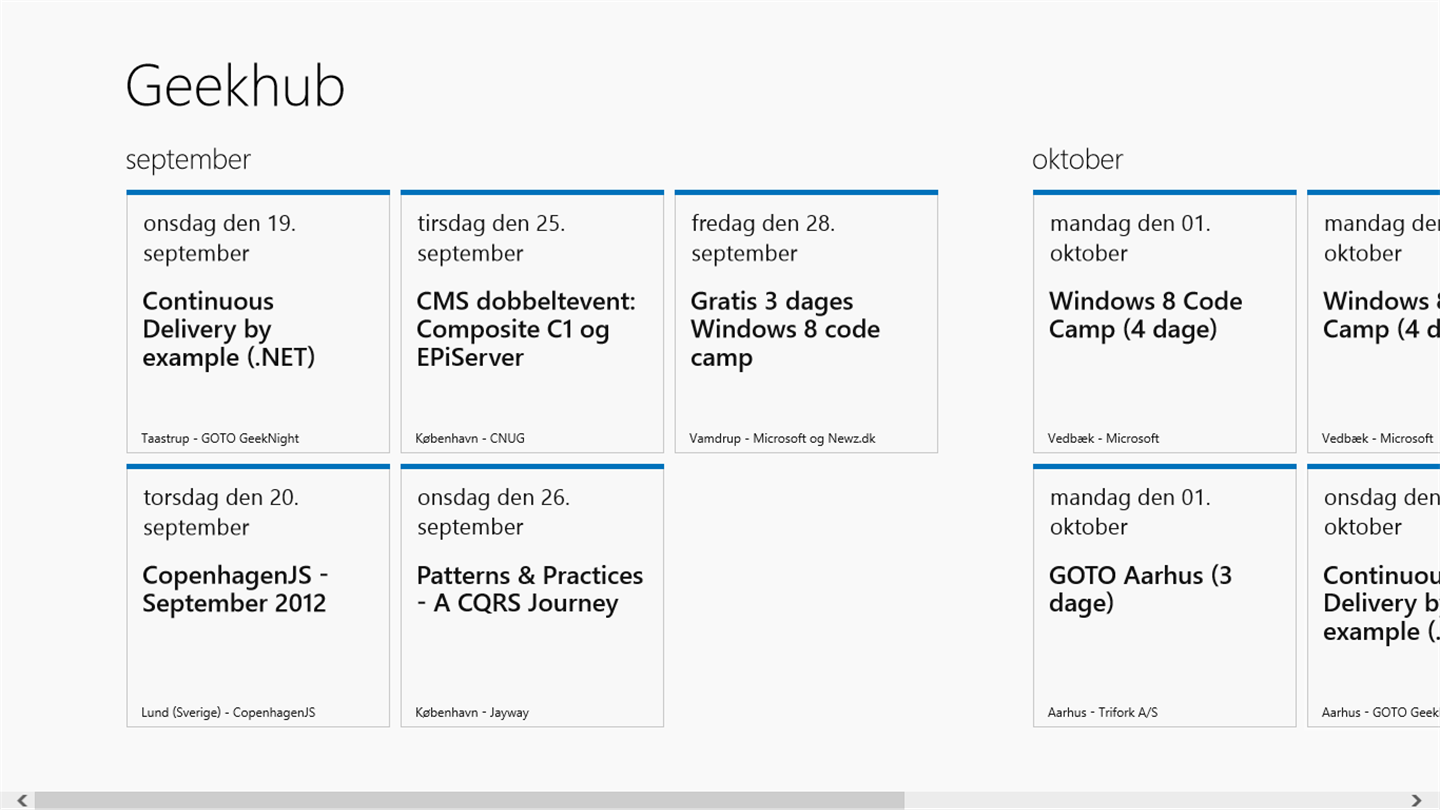
Task: Select the Gratis 3 dages Windows 8 code camp tile
Action: click(x=806, y=322)
